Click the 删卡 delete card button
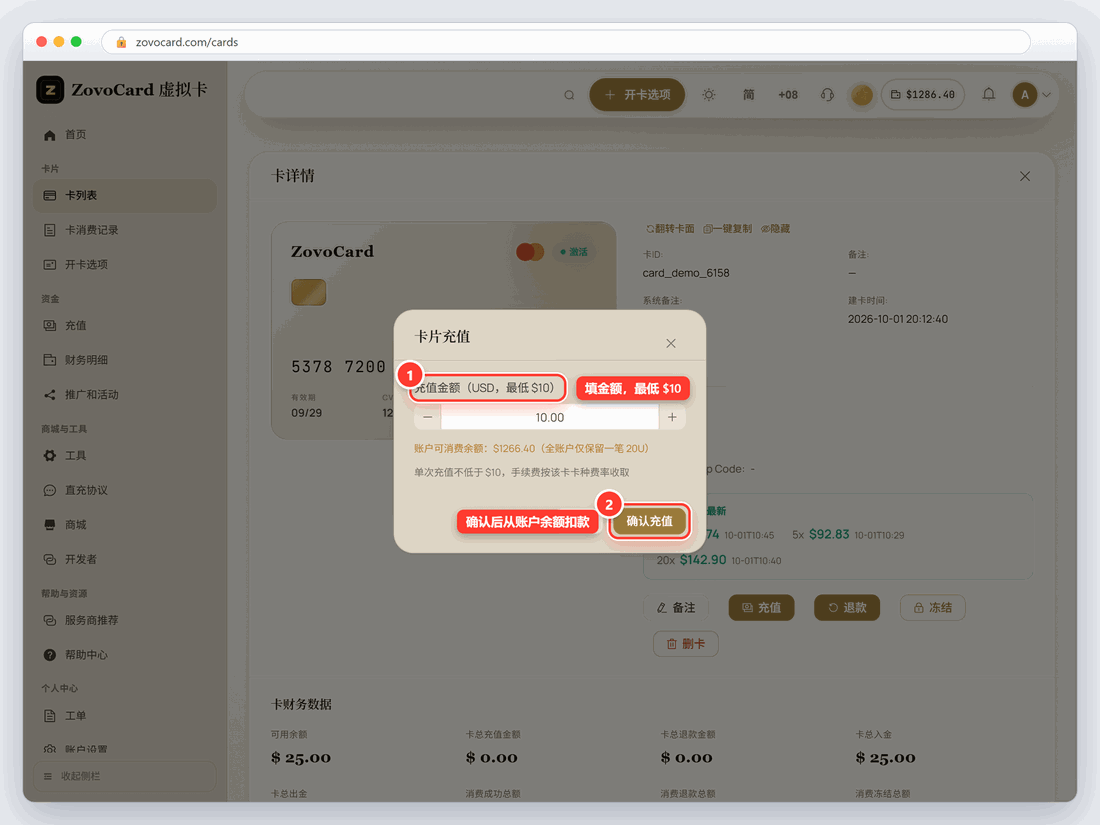1100x825 pixels. 685,644
